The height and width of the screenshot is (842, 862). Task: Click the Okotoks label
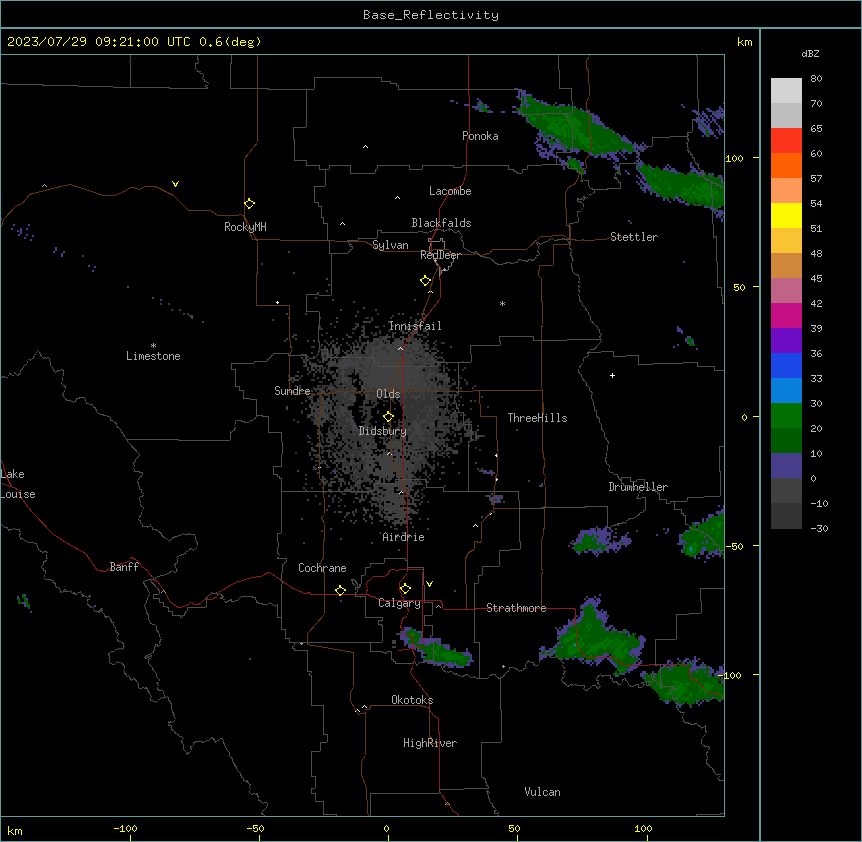[x=412, y=700]
